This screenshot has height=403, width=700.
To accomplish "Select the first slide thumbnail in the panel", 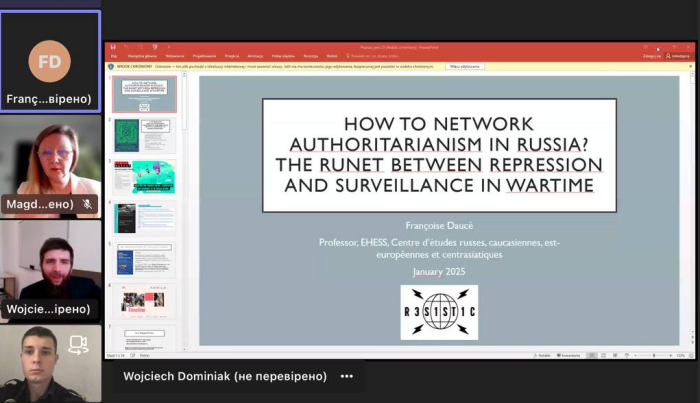I will [x=144, y=94].
